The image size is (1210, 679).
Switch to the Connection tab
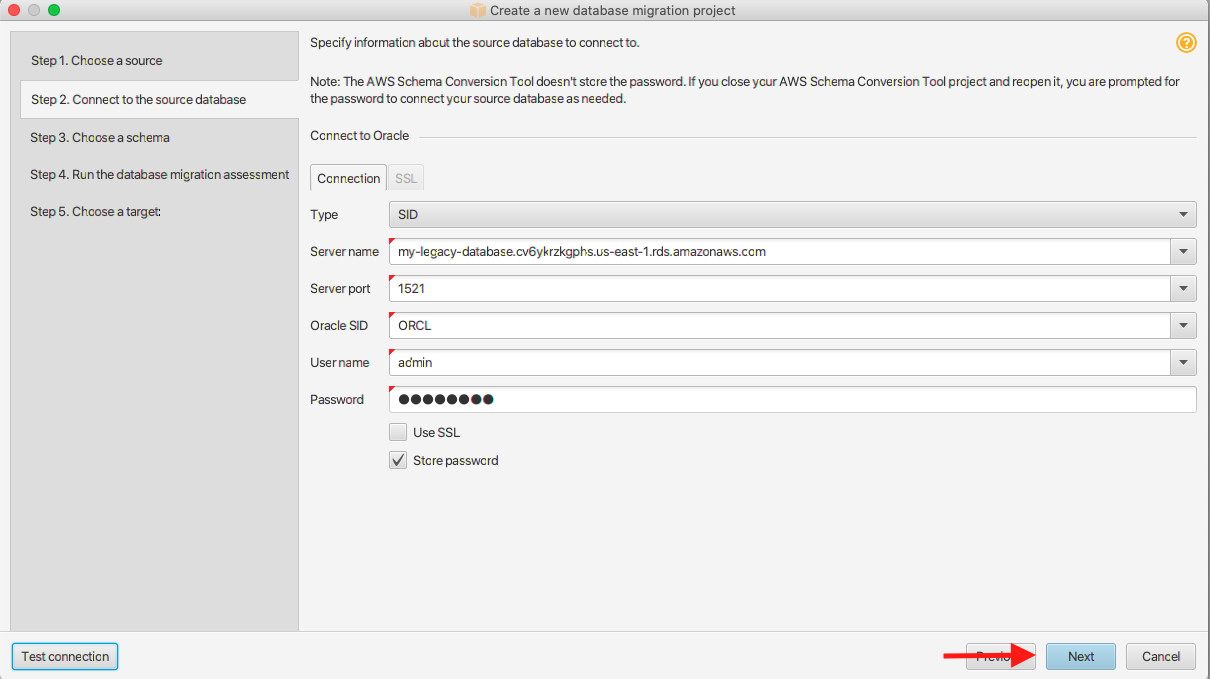[x=348, y=178]
